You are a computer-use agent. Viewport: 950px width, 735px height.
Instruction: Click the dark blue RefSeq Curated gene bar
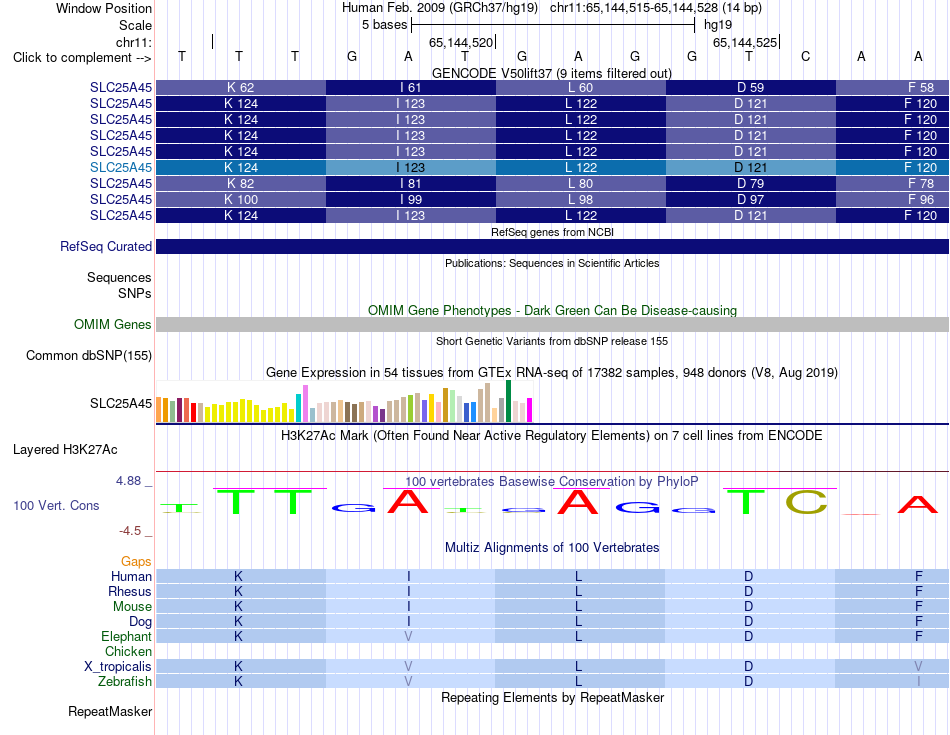click(x=553, y=247)
